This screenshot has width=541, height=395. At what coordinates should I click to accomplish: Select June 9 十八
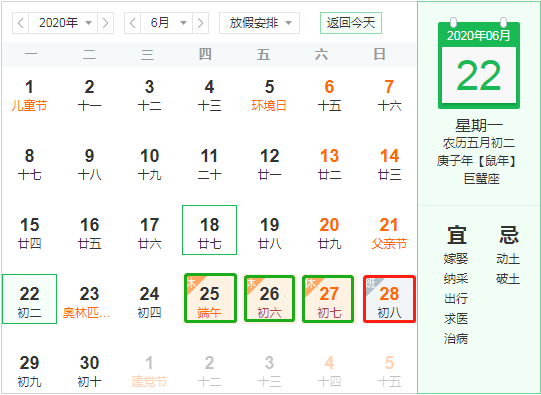click(89, 164)
